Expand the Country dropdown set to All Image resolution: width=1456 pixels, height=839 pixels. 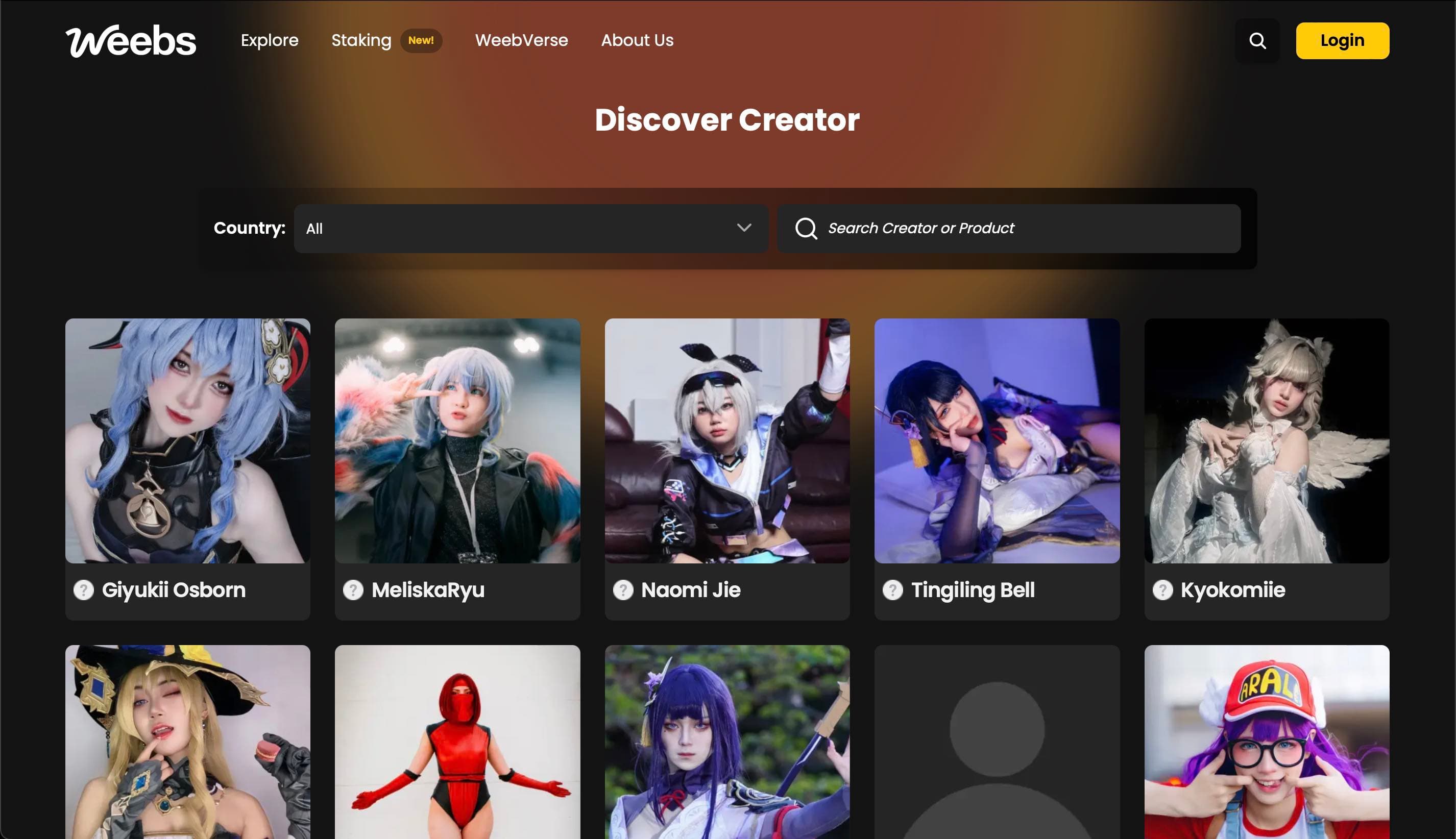click(531, 228)
